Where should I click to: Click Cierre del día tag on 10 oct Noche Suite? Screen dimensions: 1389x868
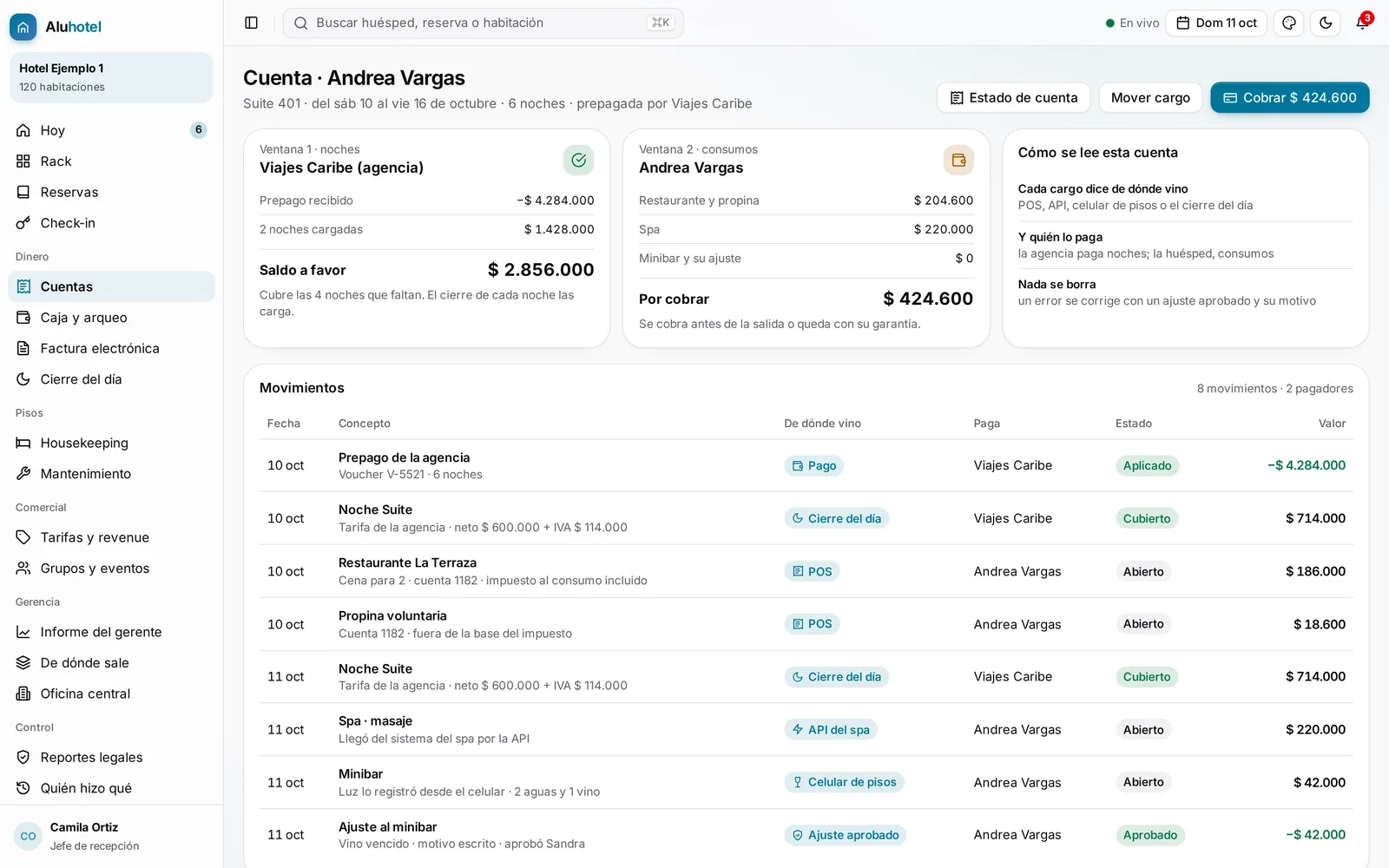[836, 518]
